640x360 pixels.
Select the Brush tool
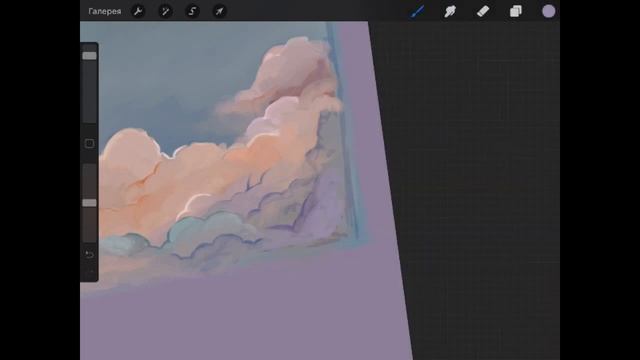click(x=417, y=11)
